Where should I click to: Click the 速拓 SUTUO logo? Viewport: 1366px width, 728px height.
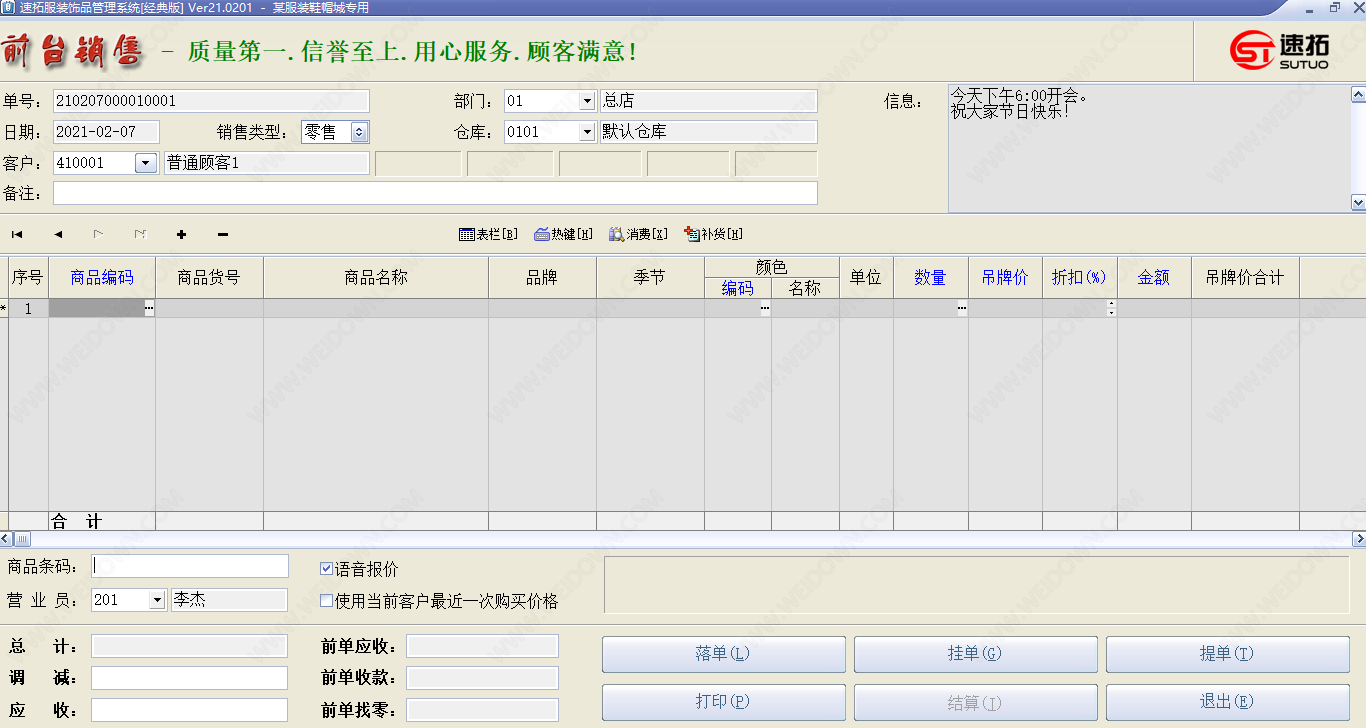[1279, 50]
